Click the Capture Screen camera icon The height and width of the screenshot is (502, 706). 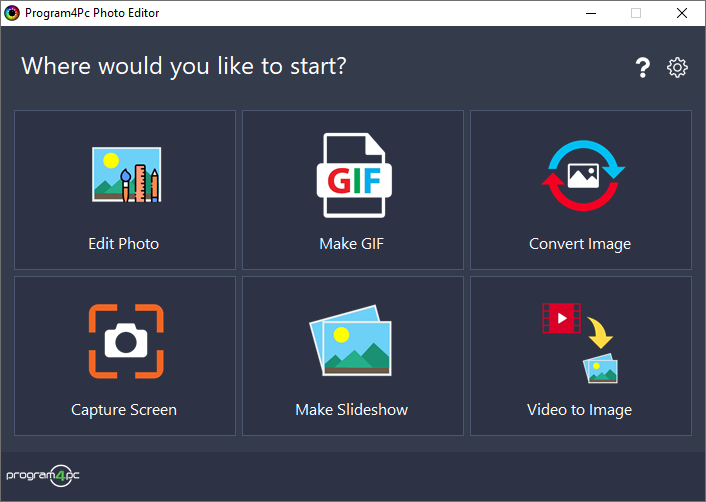coord(126,341)
